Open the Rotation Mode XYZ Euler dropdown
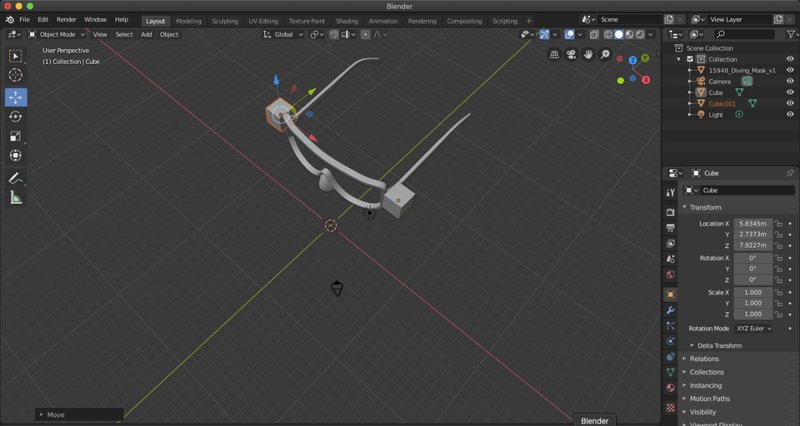The height and width of the screenshot is (426, 800). click(754, 328)
